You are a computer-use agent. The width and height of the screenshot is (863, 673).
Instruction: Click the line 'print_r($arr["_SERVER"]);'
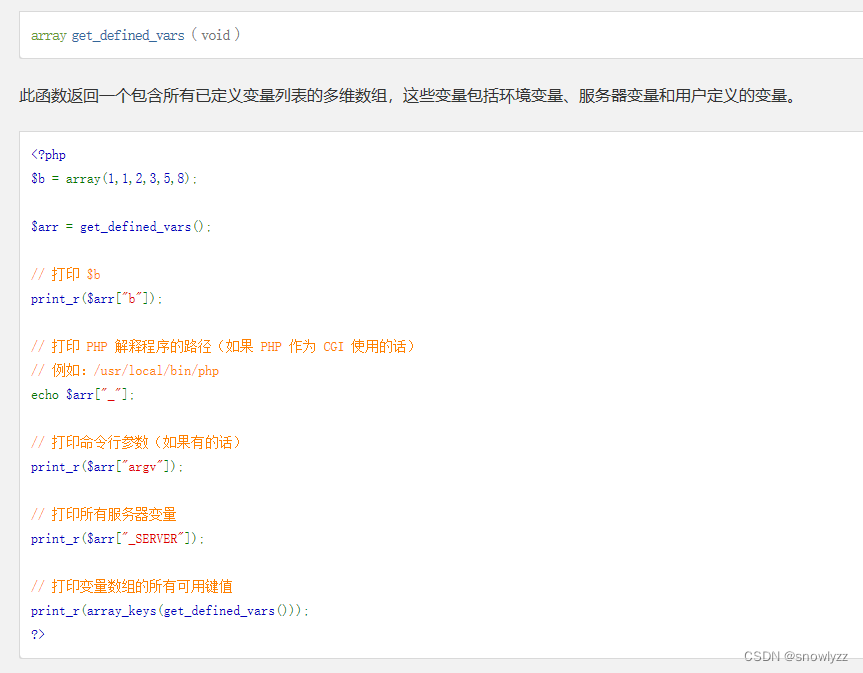(118, 539)
